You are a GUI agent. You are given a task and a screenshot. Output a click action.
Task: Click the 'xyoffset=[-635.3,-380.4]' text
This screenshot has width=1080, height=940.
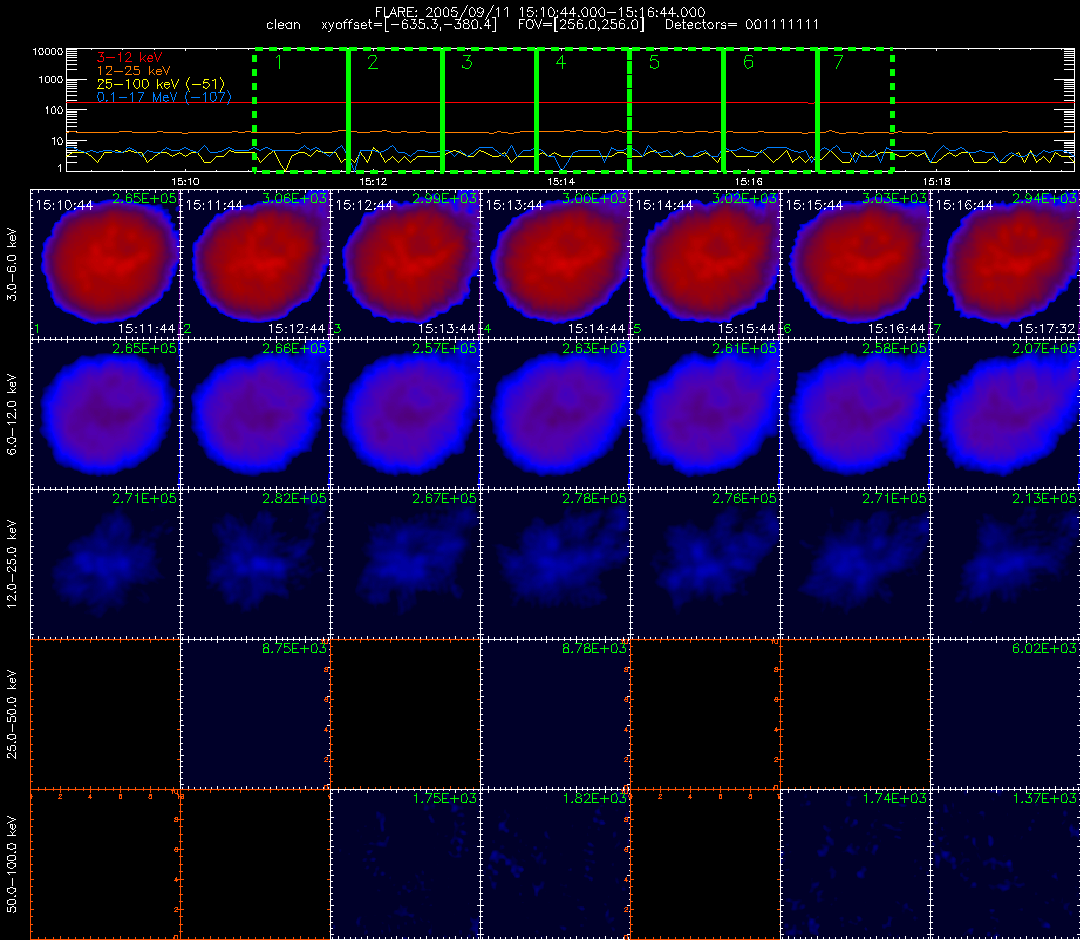coord(409,25)
